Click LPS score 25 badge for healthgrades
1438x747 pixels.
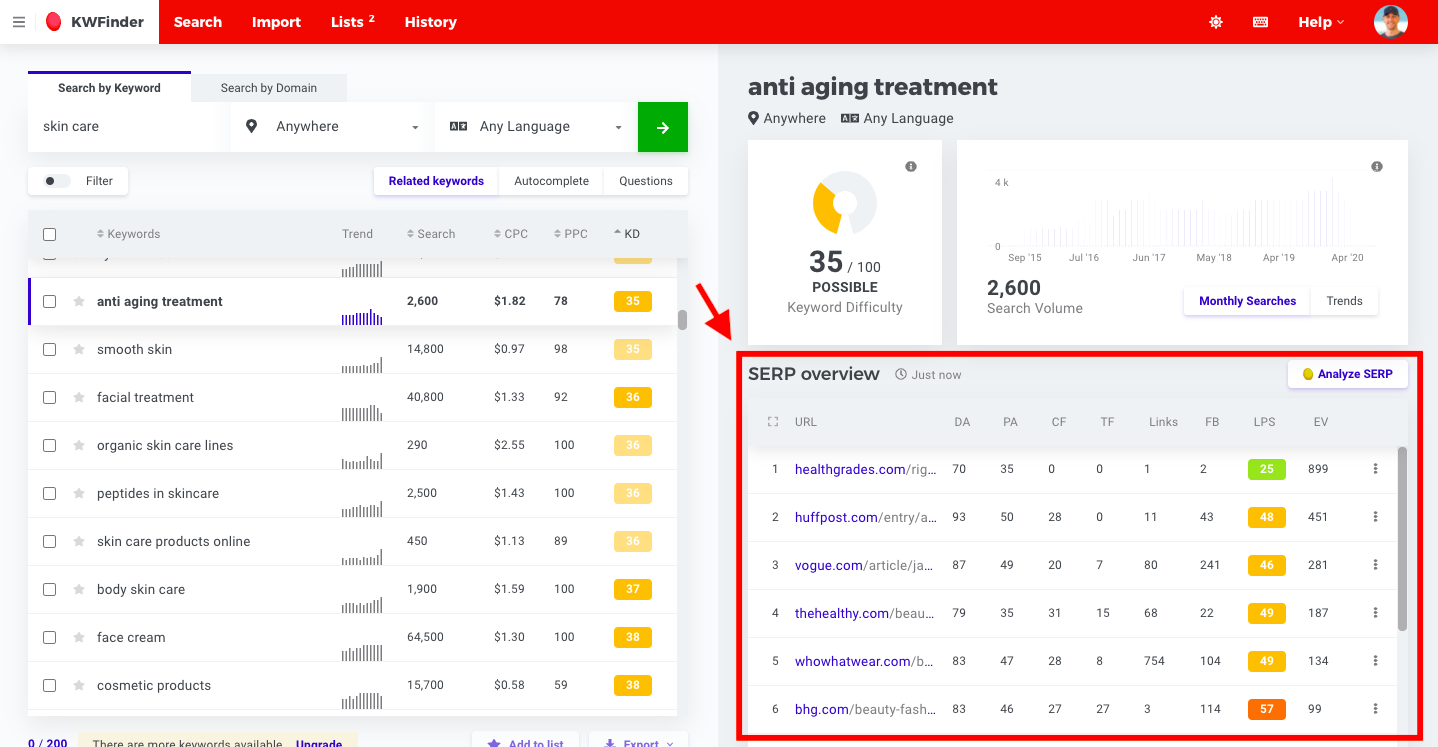click(x=1267, y=469)
